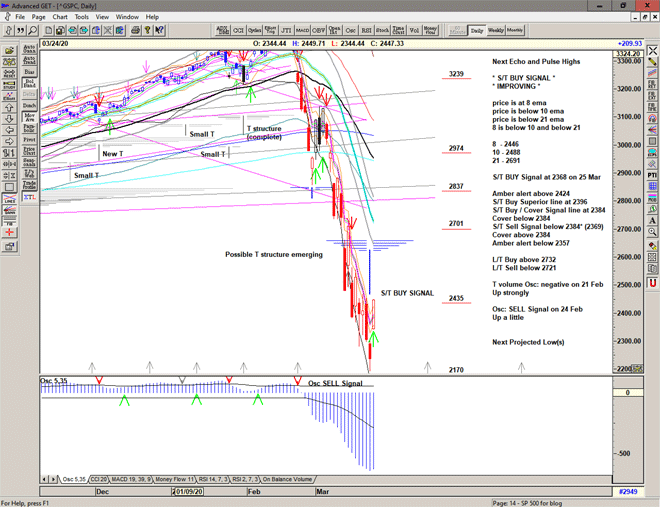Toggle the Mov Ave study on chart

coord(29,119)
